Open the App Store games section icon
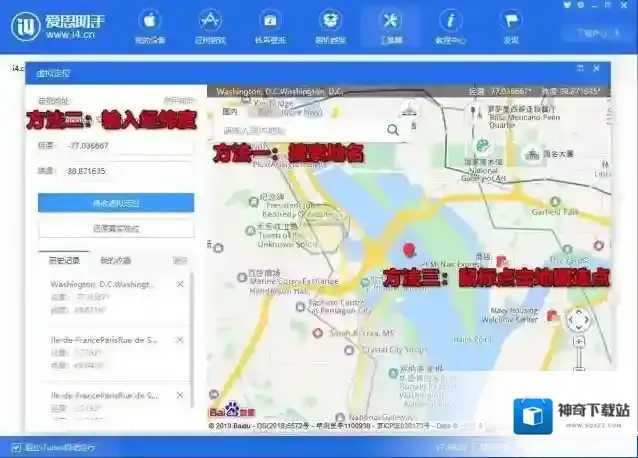The height and width of the screenshot is (458, 638). pos(210,21)
